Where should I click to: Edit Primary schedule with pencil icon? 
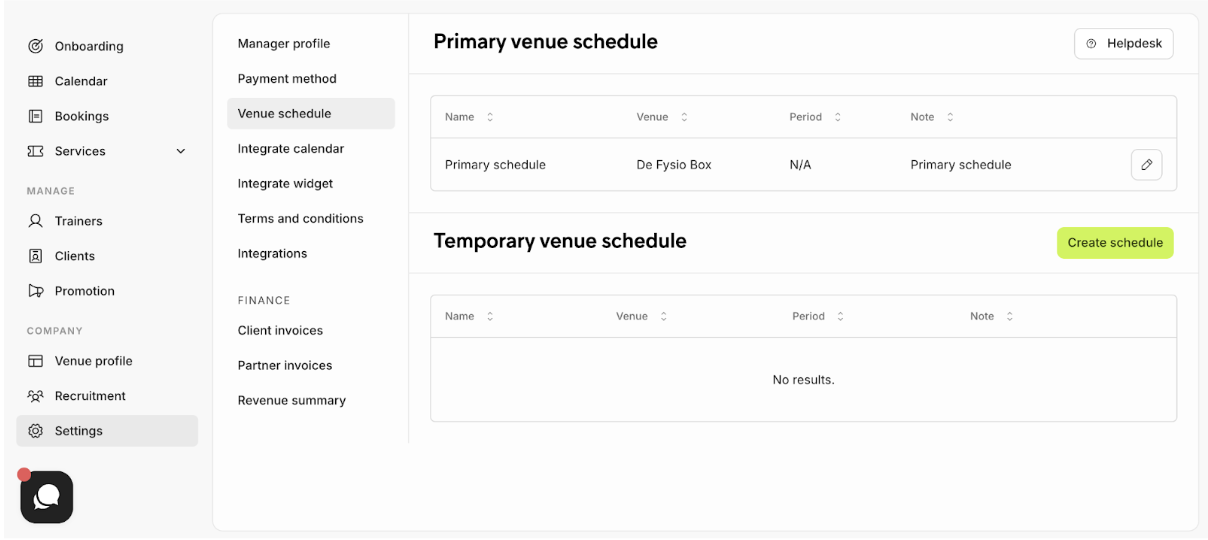(1146, 165)
